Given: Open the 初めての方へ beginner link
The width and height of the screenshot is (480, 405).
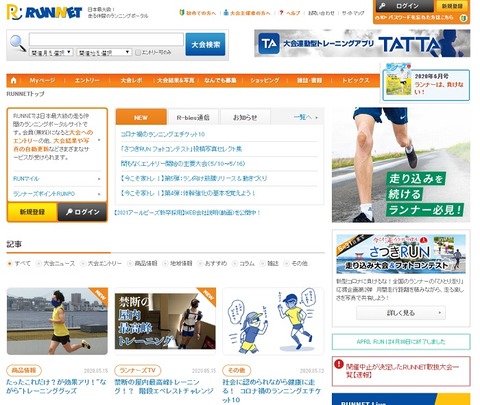Looking at the screenshot, I should click(x=198, y=13).
